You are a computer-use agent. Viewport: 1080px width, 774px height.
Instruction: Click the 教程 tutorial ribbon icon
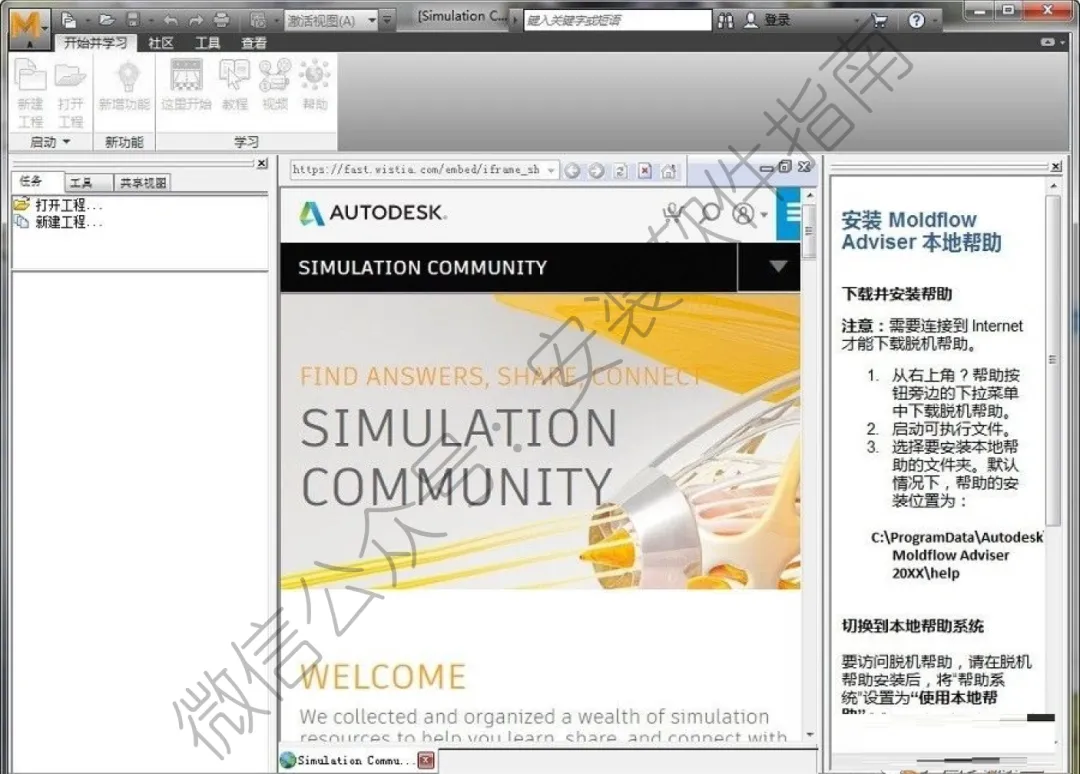pos(234,75)
